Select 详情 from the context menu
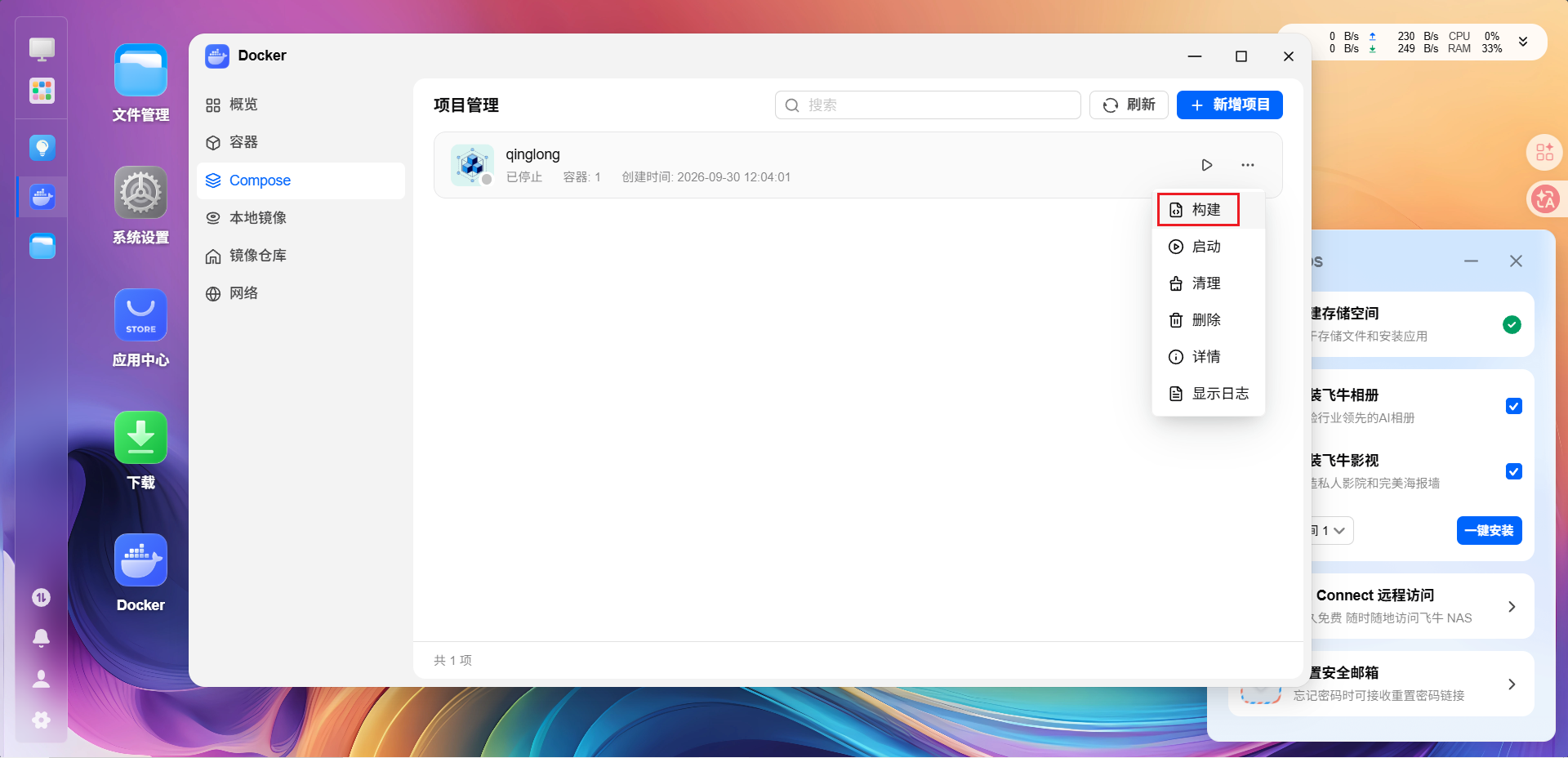This screenshot has width=1568, height=758. (x=1209, y=357)
